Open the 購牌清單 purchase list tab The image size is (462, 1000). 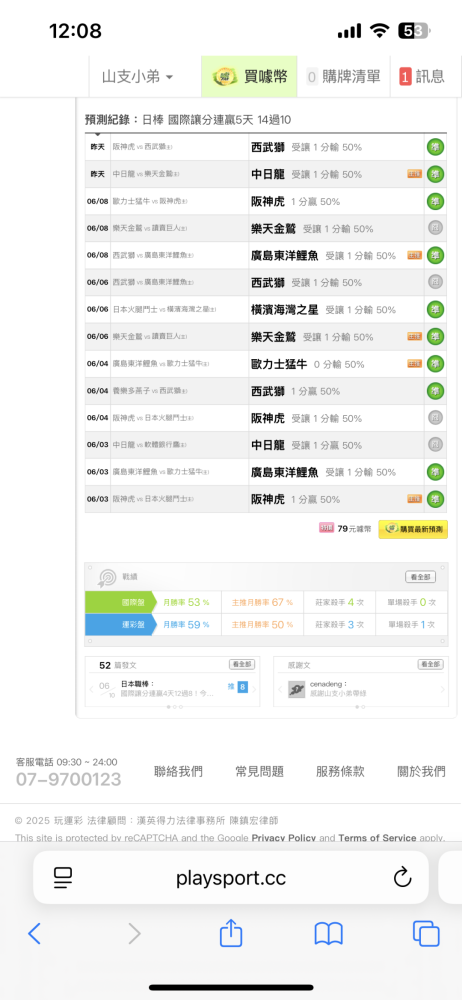click(343, 77)
